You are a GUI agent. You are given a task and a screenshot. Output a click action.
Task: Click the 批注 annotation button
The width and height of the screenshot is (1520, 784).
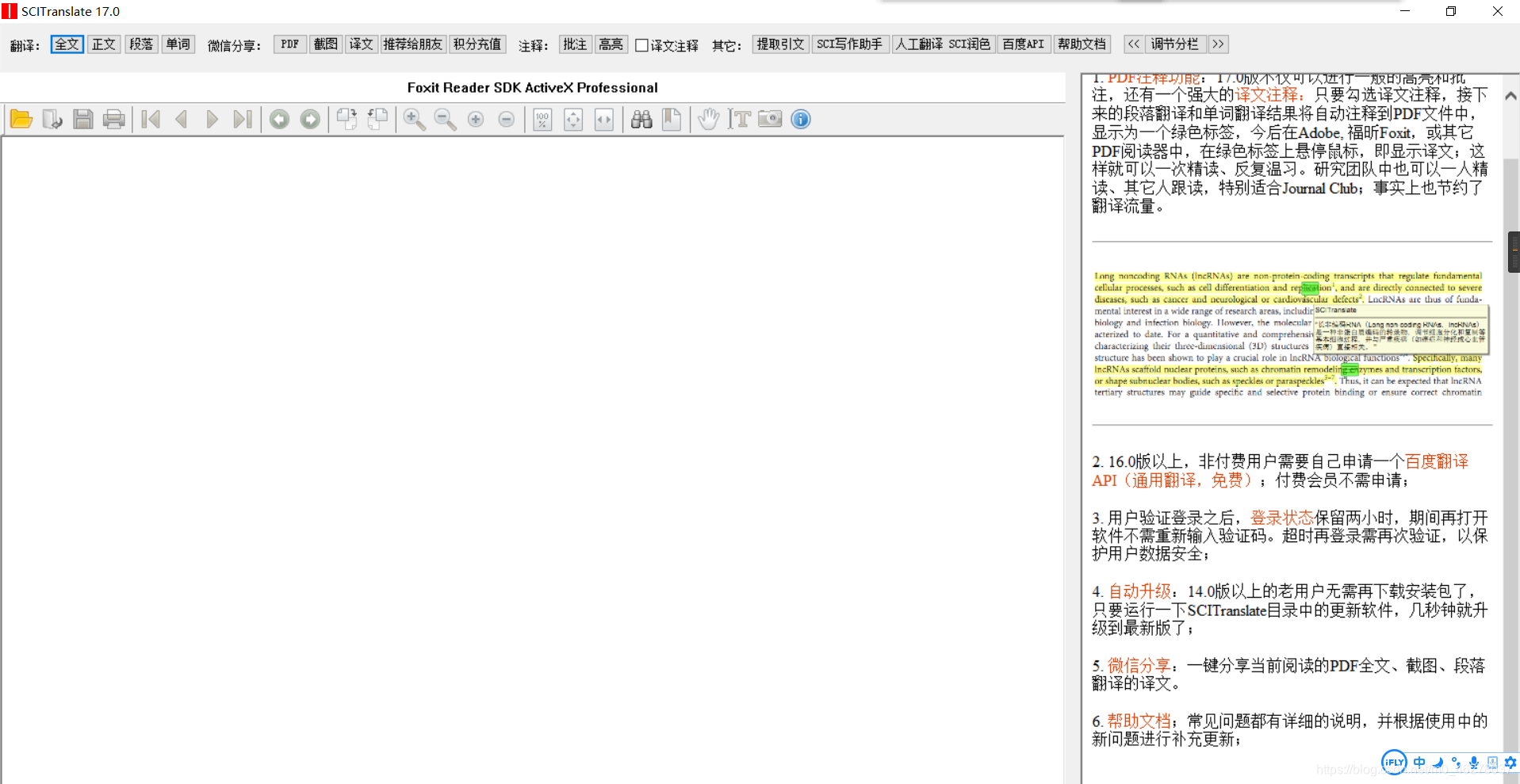click(575, 44)
